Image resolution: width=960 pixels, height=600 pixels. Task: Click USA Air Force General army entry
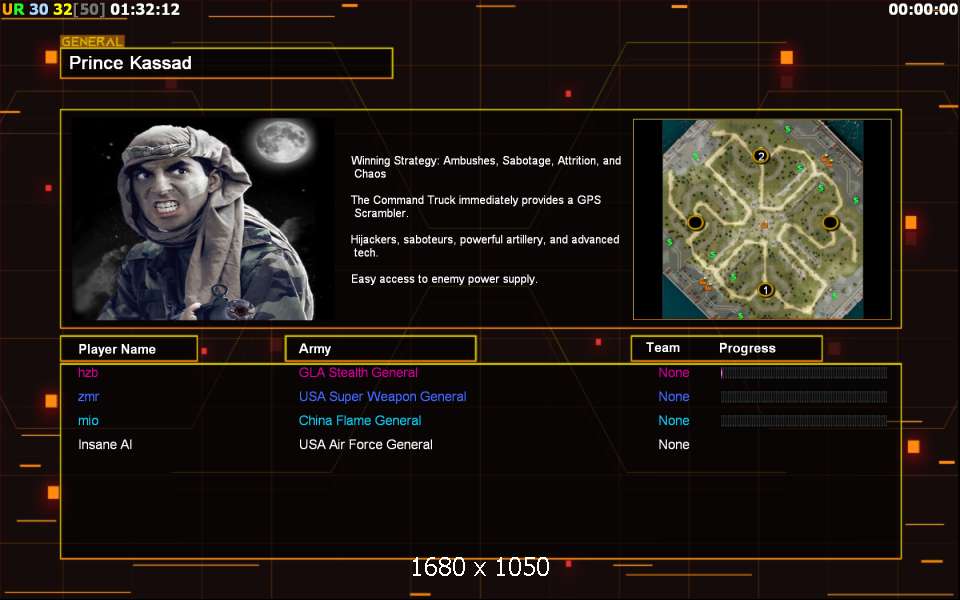[x=366, y=444]
